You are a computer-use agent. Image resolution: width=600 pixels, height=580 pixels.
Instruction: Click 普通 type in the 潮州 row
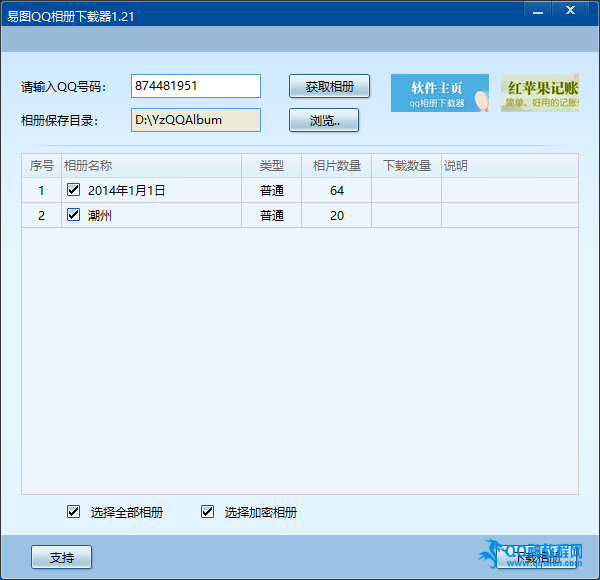(272, 215)
